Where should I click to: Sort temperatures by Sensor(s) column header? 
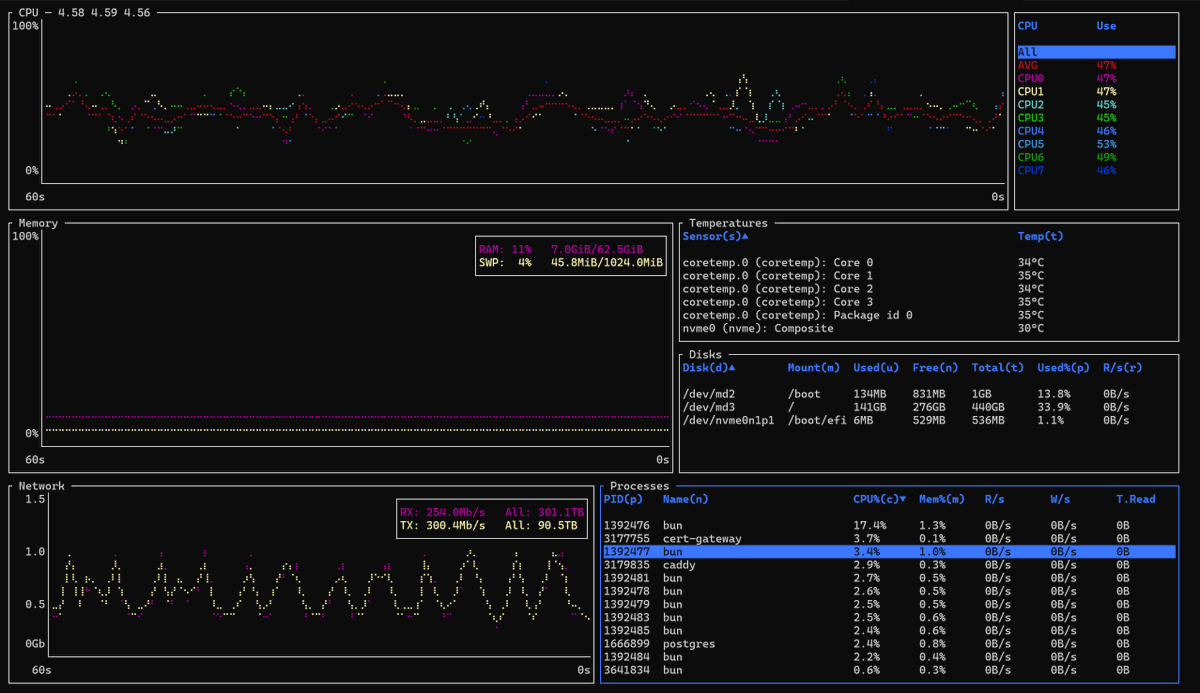(x=715, y=237)
